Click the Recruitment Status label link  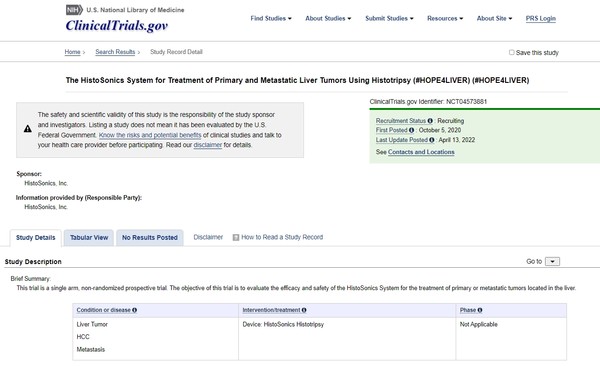point(401,121)
